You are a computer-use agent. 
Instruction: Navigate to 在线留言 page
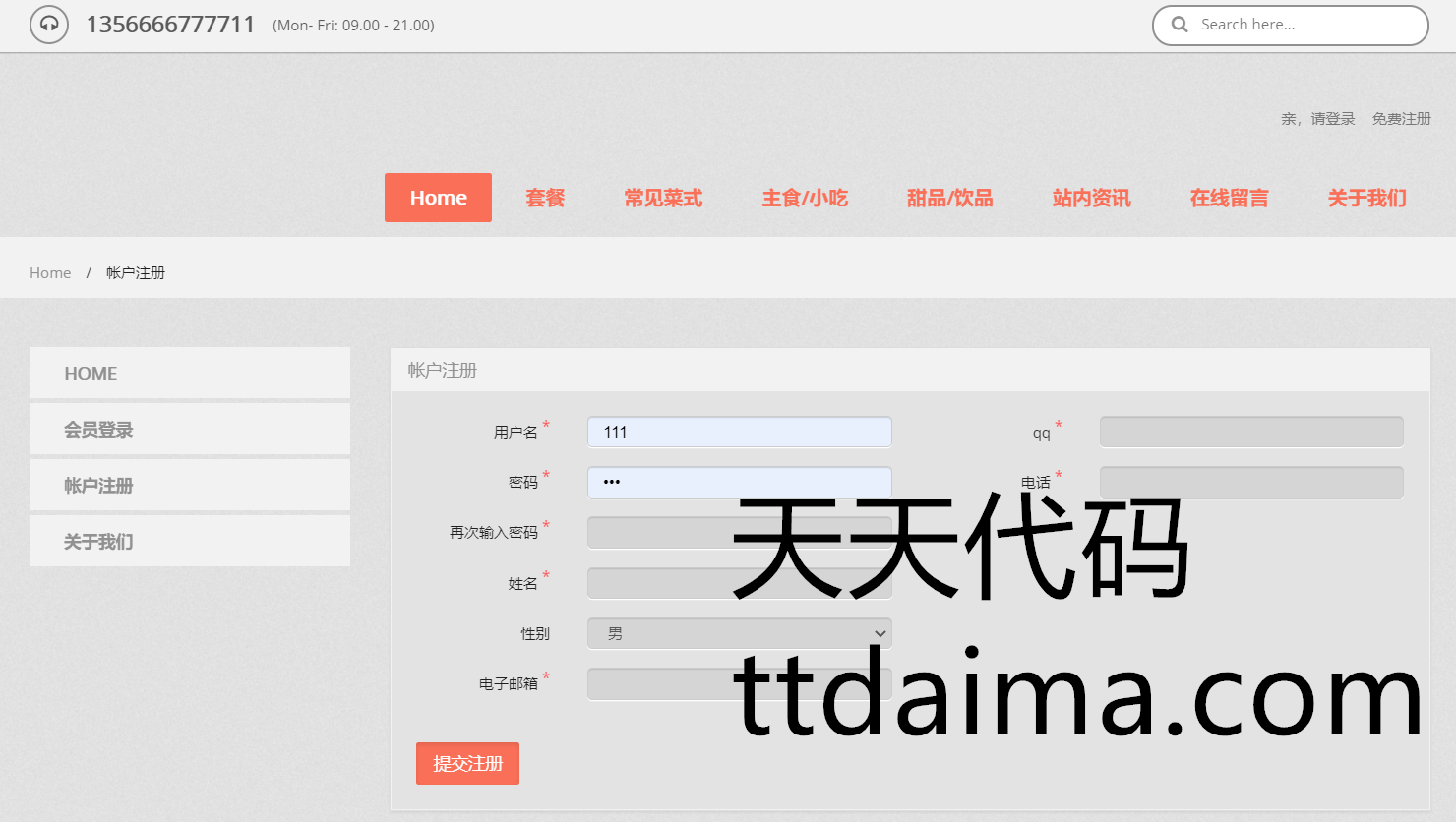coord(1229,198)
